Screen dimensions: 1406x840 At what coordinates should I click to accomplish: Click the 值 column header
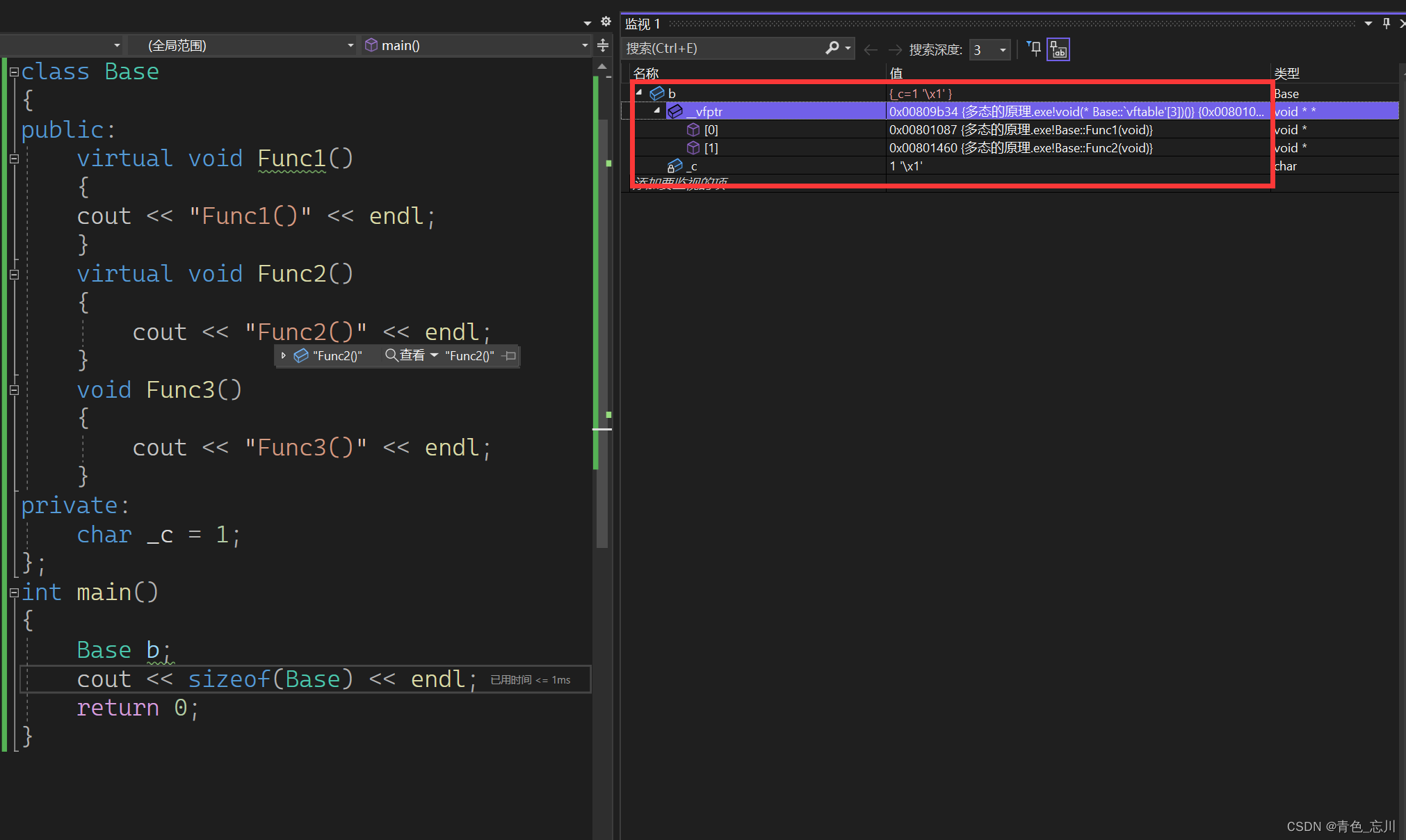click(x=896, y=73)
